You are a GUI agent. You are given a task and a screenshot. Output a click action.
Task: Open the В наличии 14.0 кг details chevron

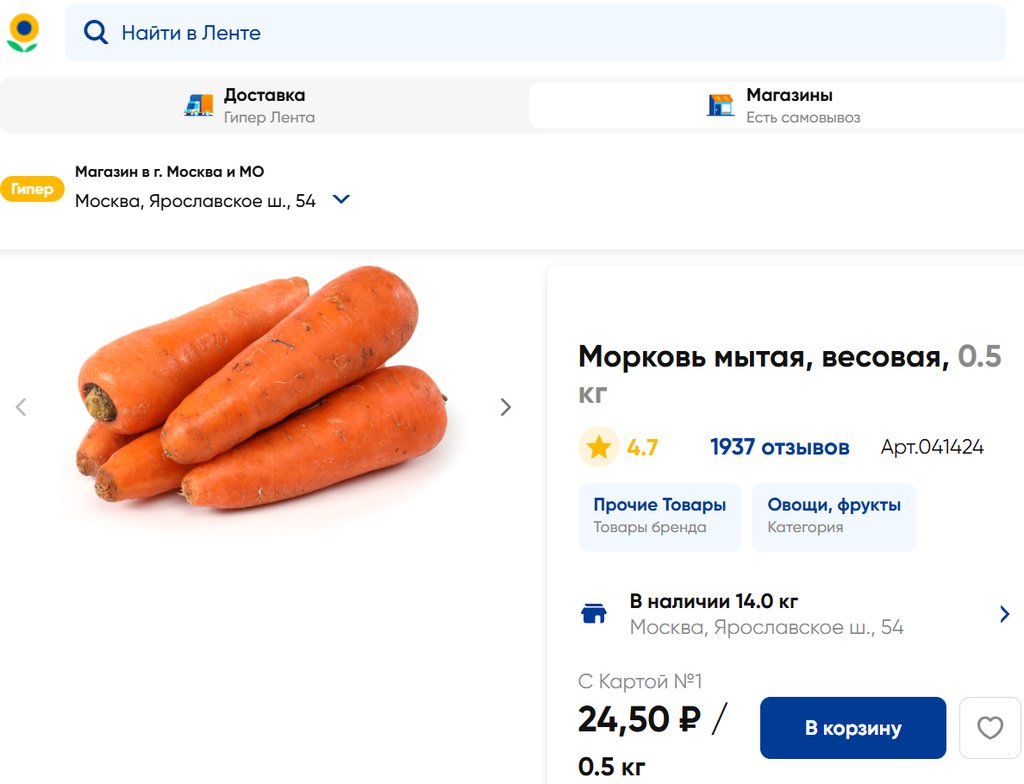[1004, 614]
